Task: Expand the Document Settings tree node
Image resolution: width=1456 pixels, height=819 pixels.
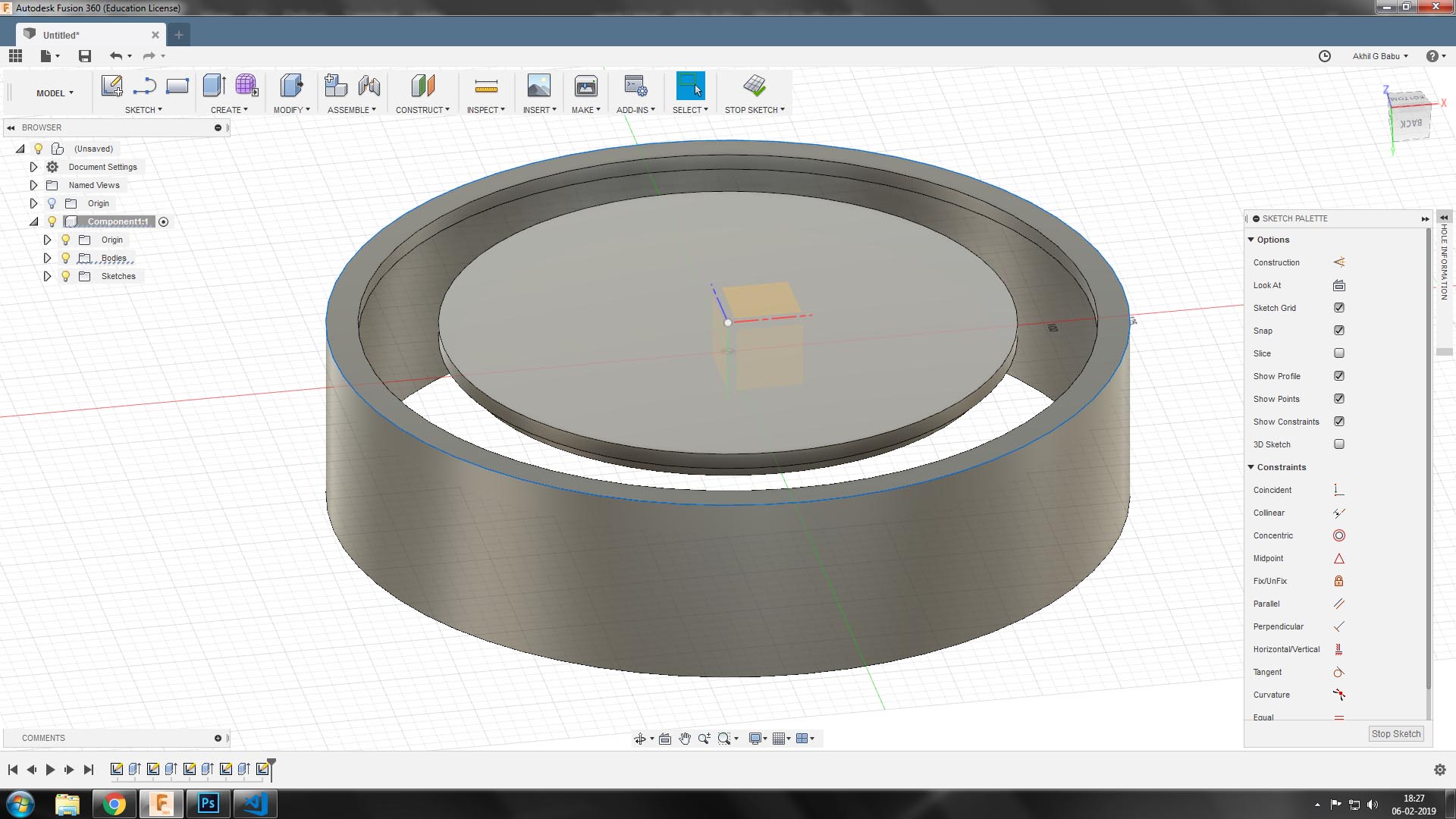Action: coord(33,167)
